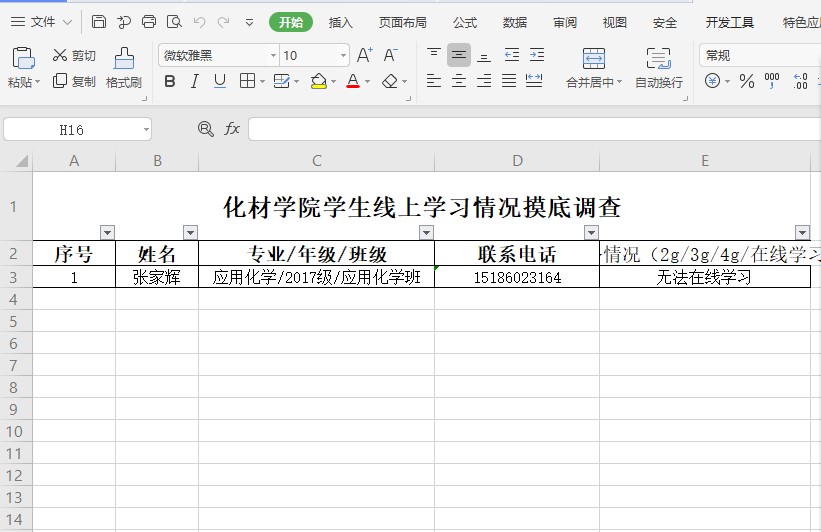Click the Insert Function fx icon
Screen dimensions: 821x532
(232, 129)
